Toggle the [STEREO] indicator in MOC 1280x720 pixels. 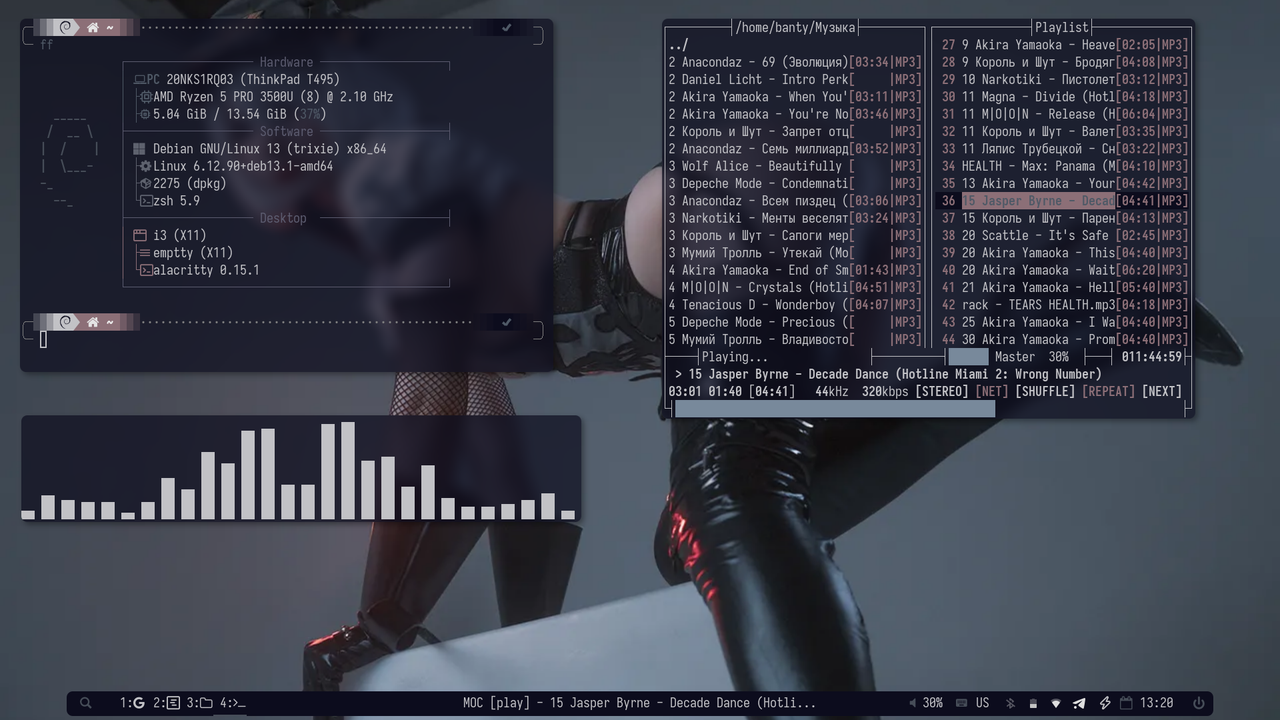(x=942, y=391)
